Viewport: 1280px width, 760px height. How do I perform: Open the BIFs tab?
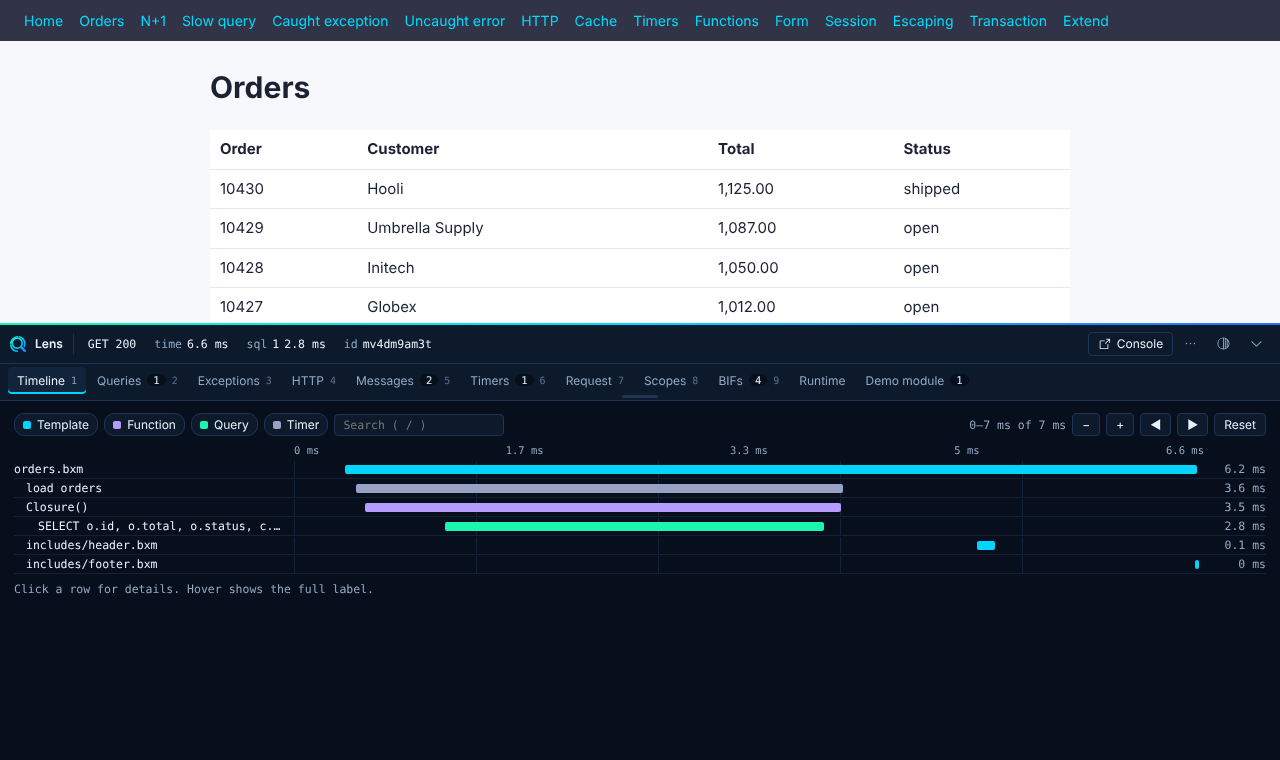[749, 381]
